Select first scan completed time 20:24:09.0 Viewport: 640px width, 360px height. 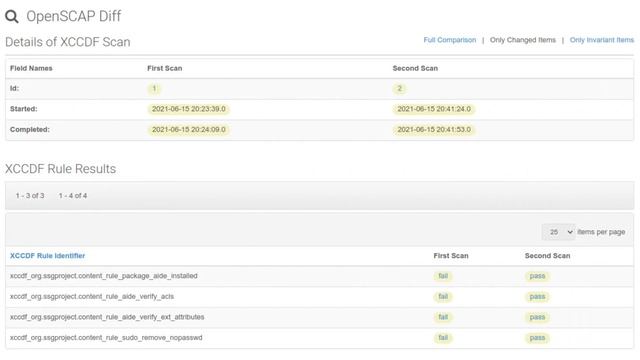tap(189, 129)
